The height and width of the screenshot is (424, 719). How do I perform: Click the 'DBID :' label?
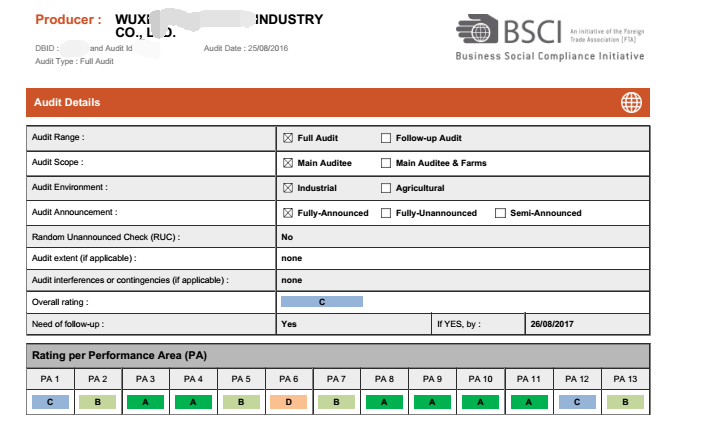47,48
